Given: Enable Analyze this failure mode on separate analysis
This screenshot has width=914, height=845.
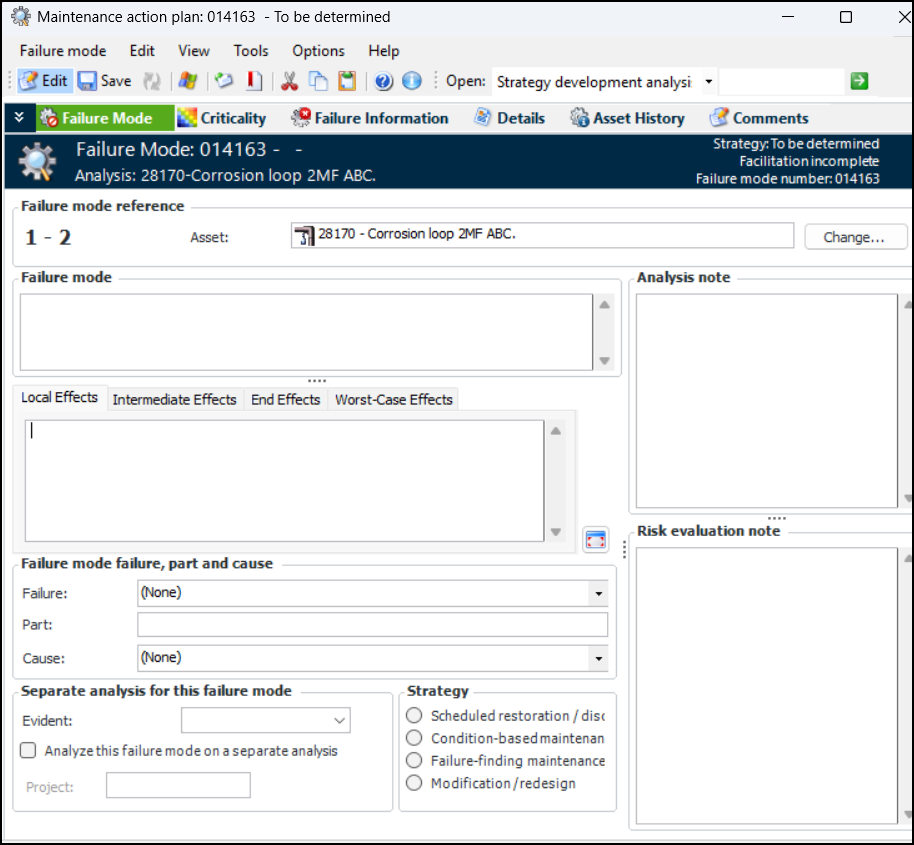Looking at the screenshot, I should click(x=28, y=750).
